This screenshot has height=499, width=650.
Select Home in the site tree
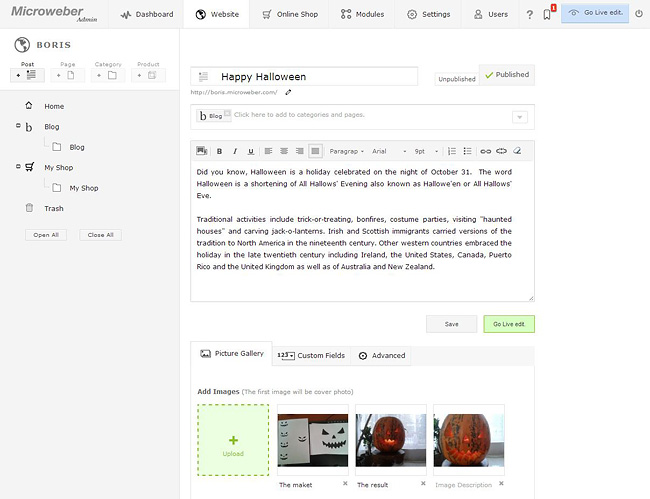coord(54,107)
